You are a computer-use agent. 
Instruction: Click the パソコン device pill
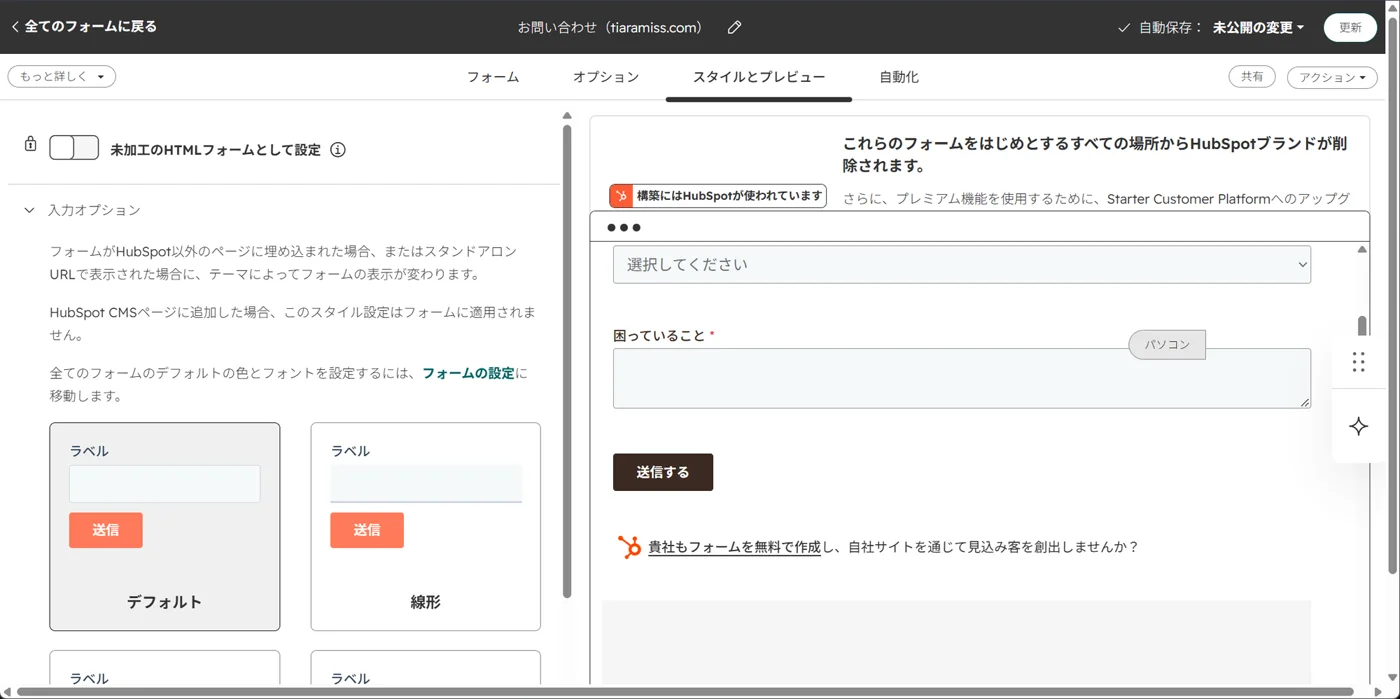click(1167, 344)
